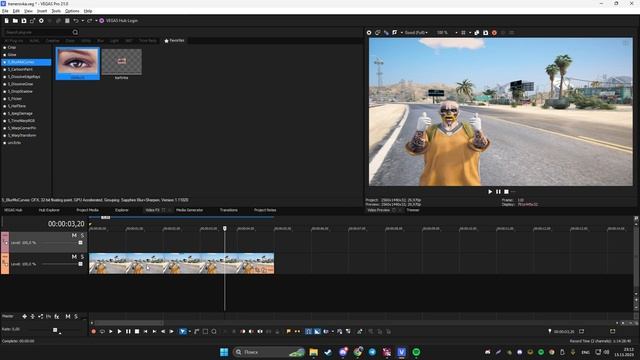Select the S_DissolveEdgeRays plug-in
Screen dimensions: 640x360
tap(24, 77)
